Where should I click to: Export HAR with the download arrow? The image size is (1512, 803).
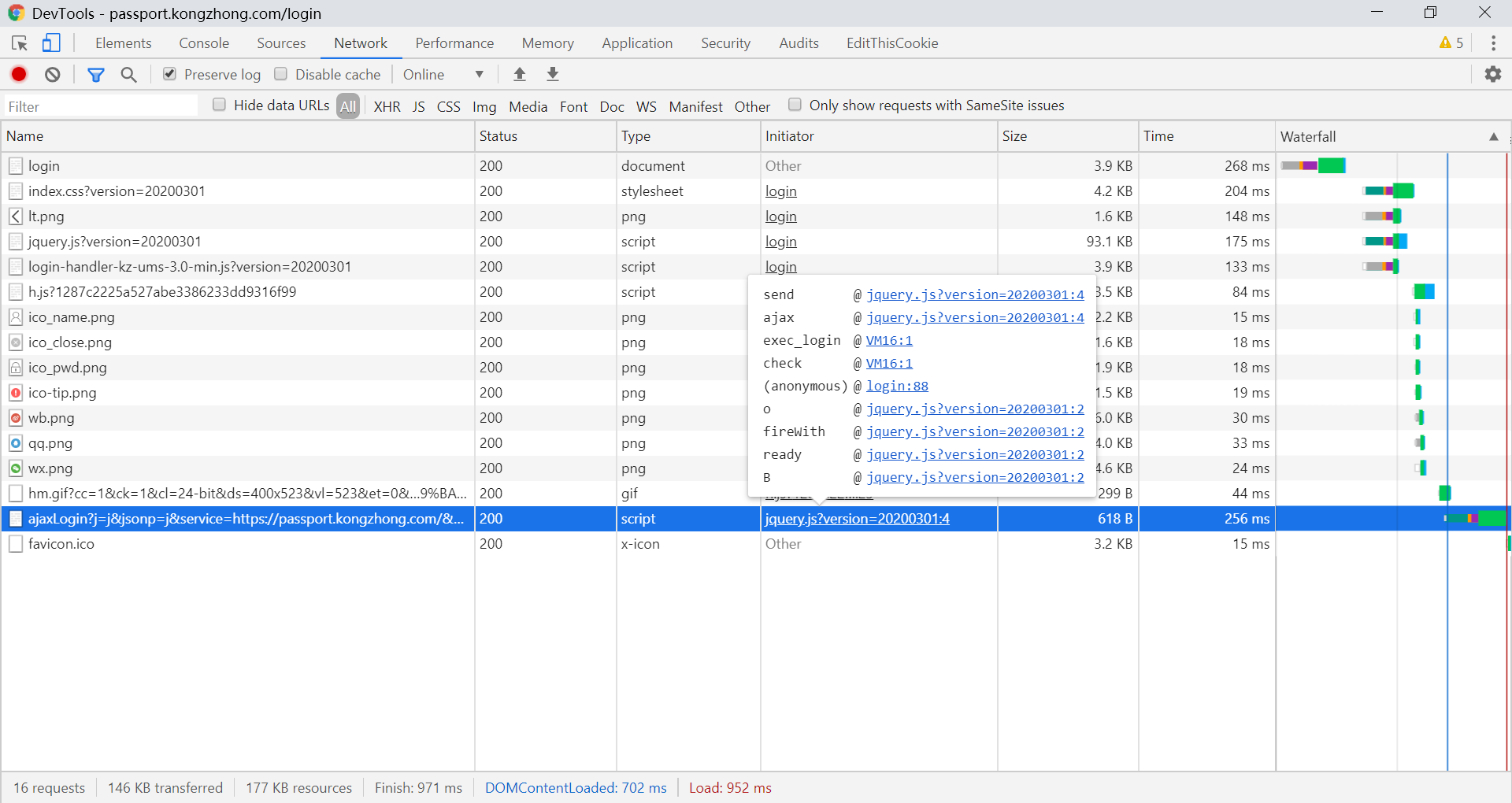553,74
